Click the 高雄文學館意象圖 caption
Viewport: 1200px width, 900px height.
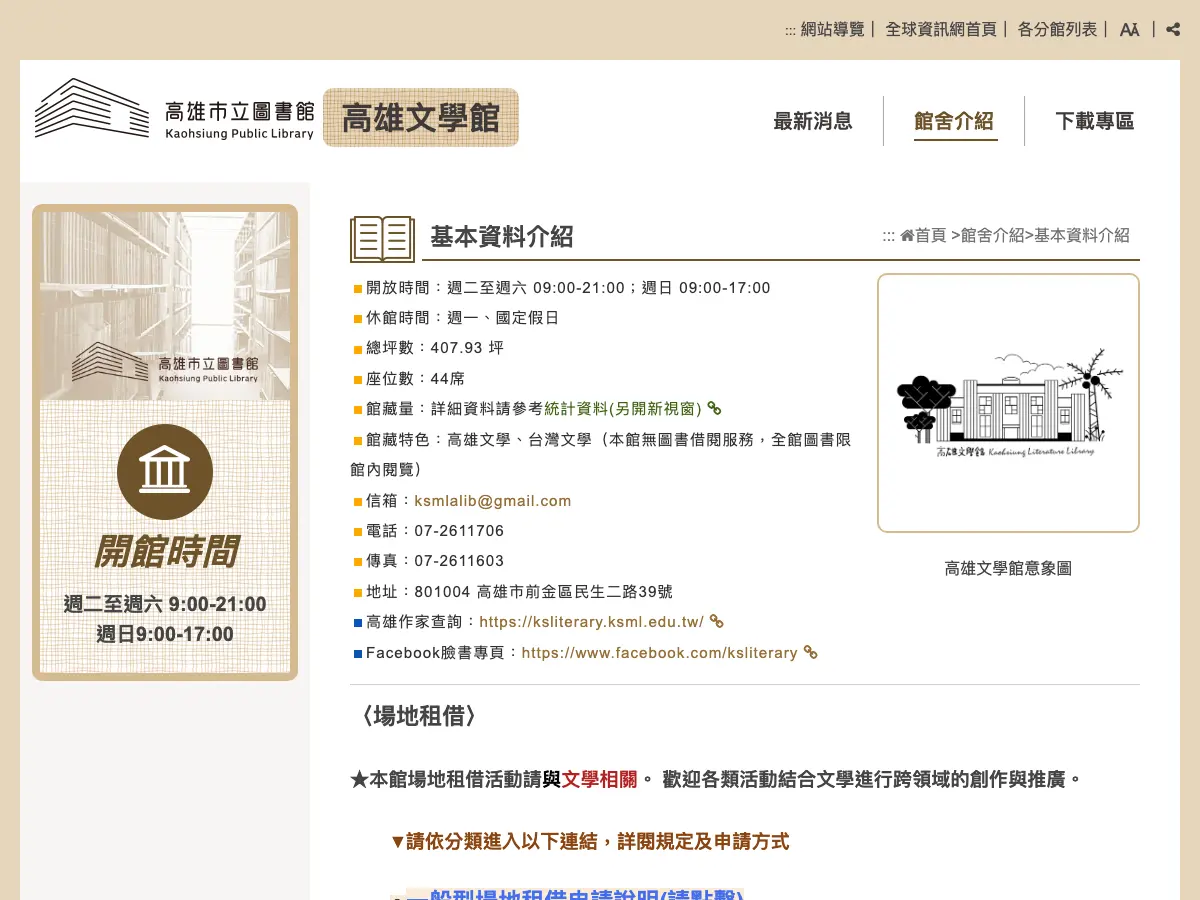pos(1008,568)
